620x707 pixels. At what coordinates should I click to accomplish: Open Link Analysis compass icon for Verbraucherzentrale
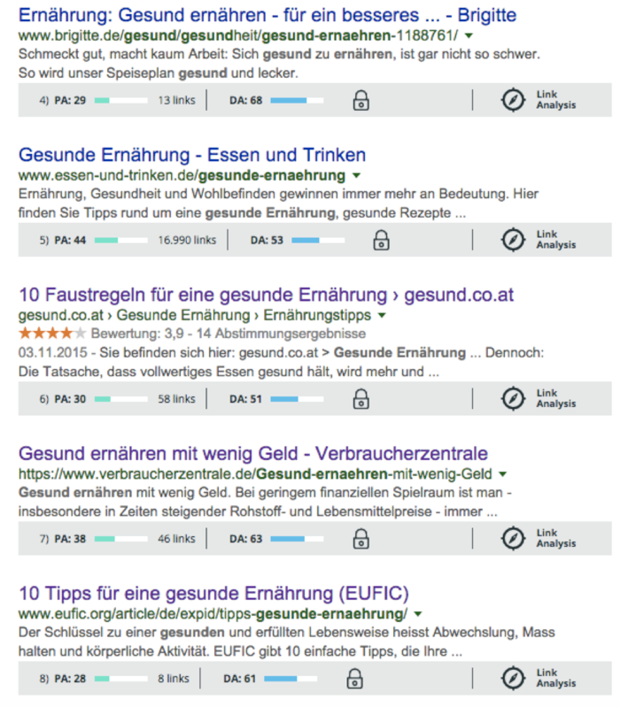[x=513, y=538]
